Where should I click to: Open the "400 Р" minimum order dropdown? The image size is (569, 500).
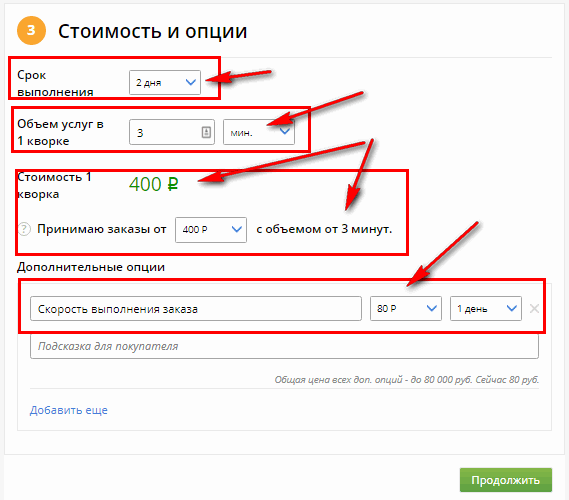(x=211, y=230)
